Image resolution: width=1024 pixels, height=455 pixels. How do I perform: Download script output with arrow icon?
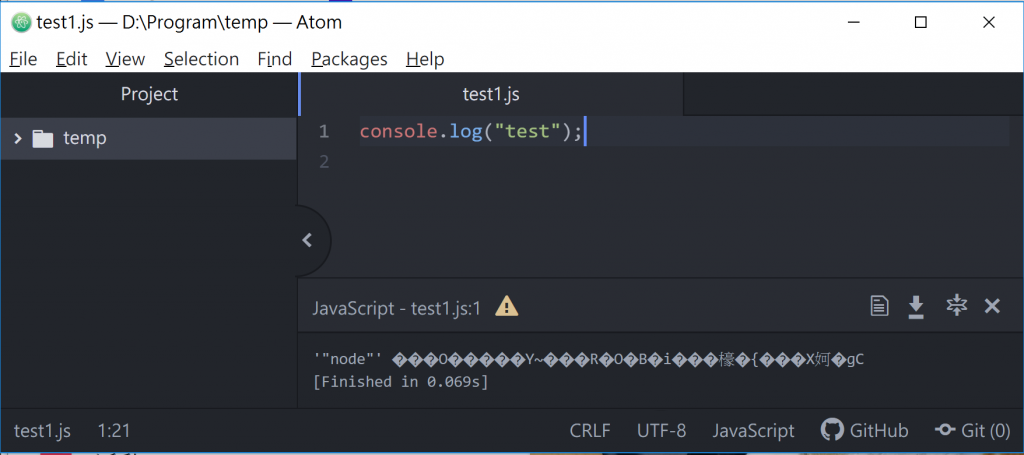point(917,306)
